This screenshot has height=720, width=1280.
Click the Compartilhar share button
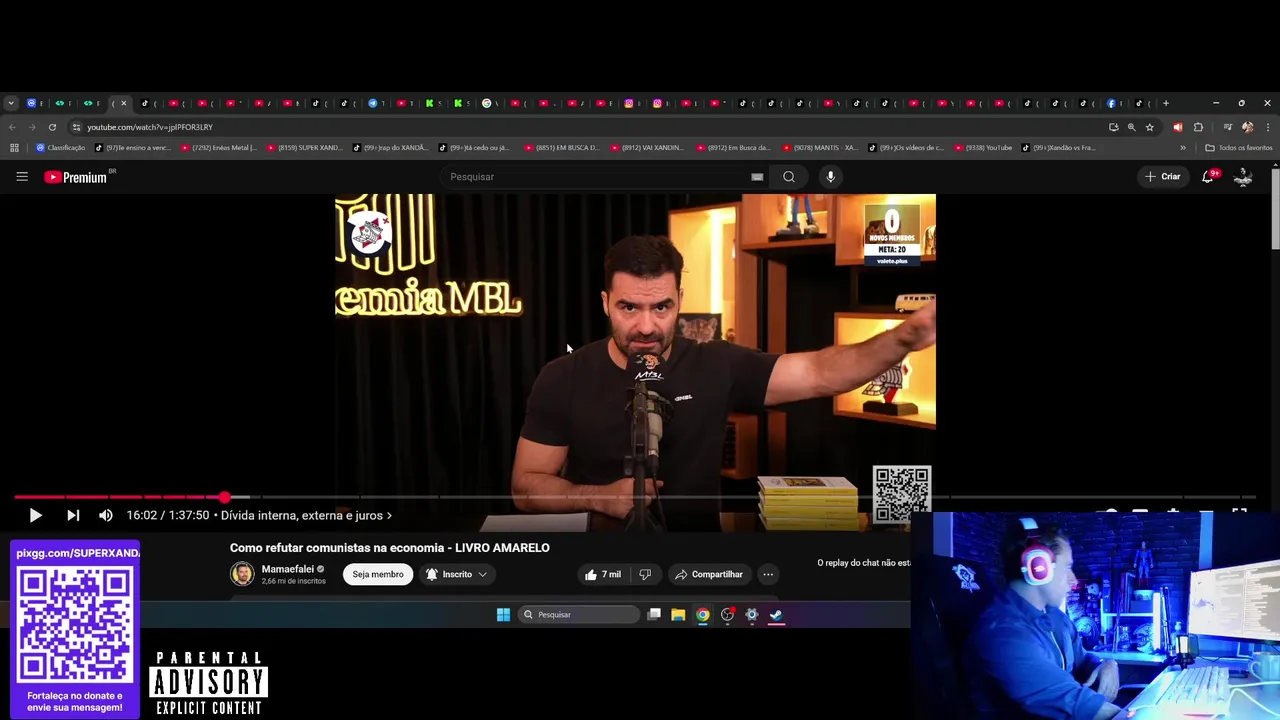click(709, 574)
